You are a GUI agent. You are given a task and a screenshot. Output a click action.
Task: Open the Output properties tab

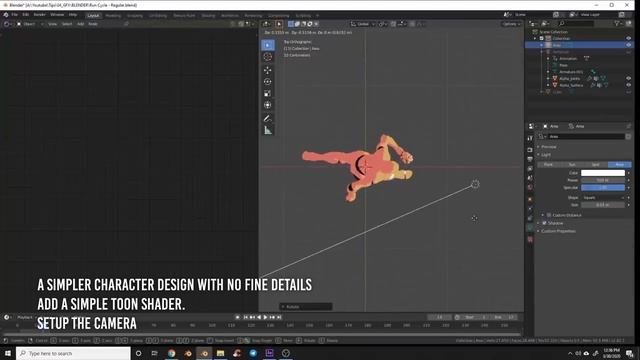530,159
